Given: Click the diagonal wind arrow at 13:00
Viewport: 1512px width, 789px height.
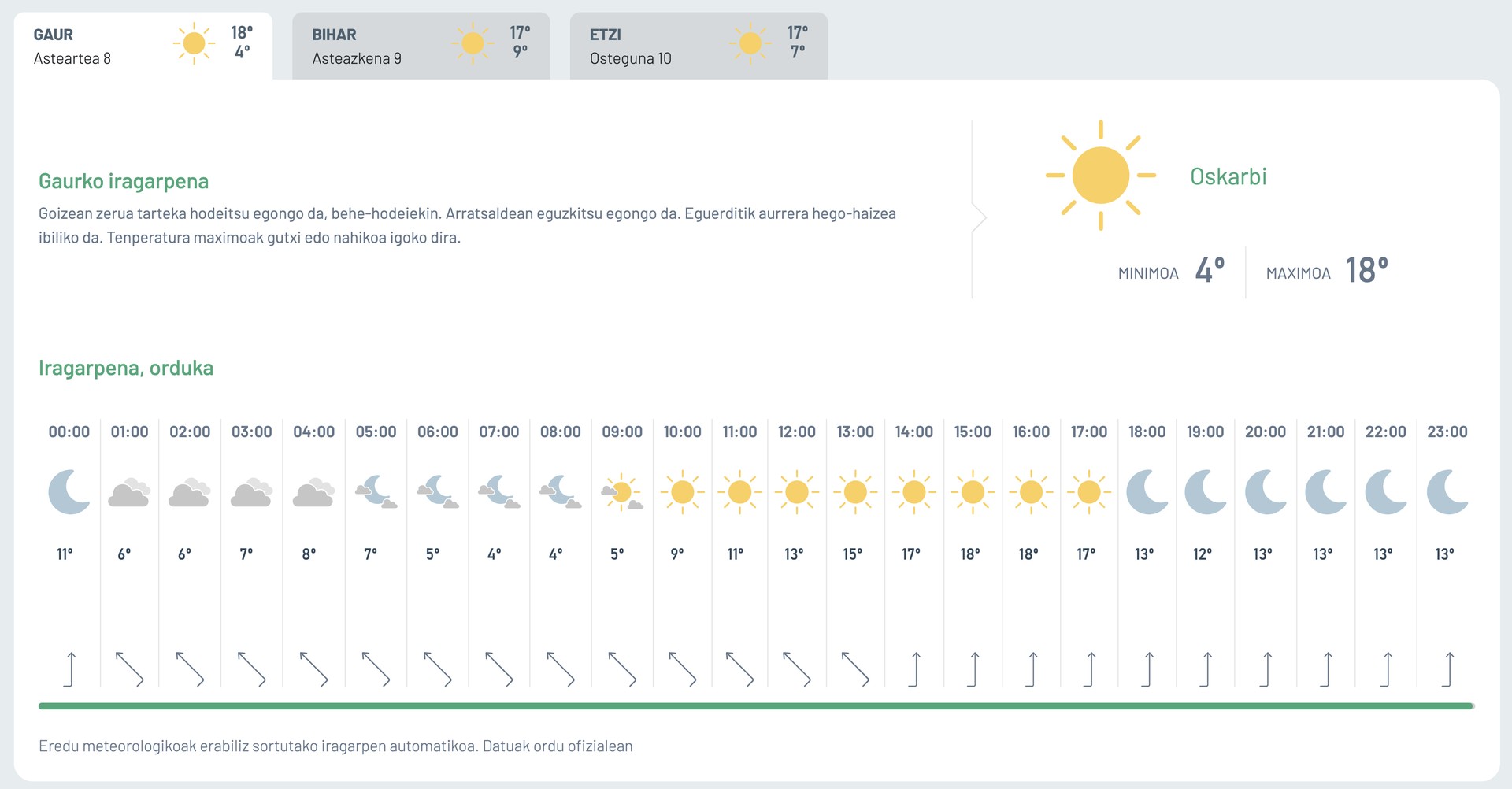Looking at the screenshot, I should pos(855,669).
